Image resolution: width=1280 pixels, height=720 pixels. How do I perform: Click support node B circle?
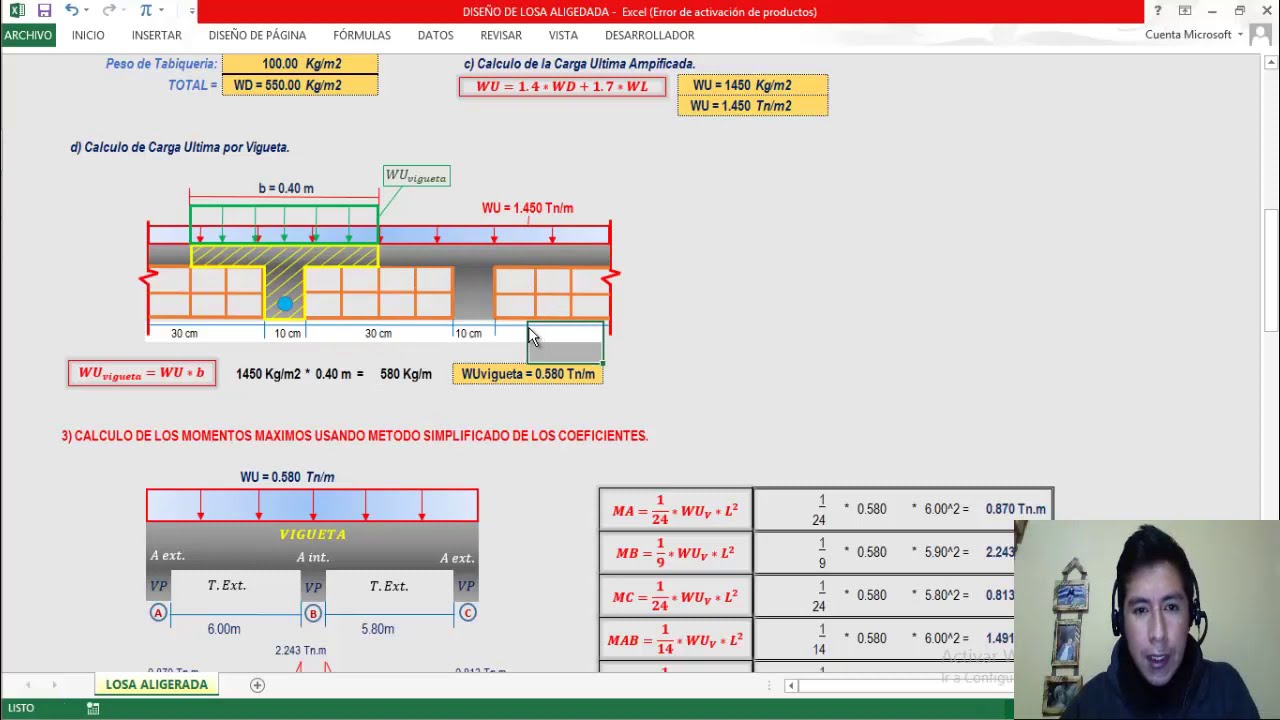pyautogui.click(x=313, y=613)
